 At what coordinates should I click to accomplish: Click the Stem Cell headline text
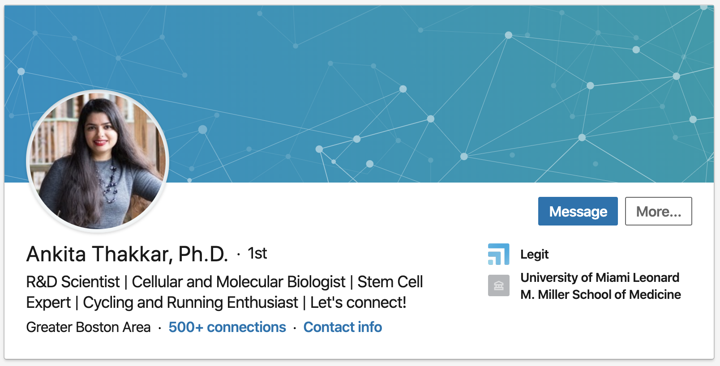coord(390,282)
